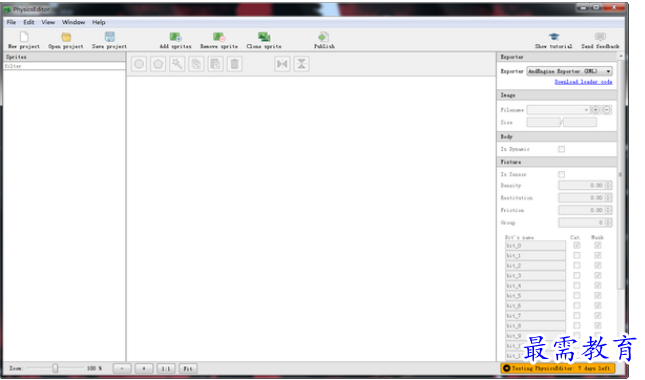Image resolution: width=645 pixels, height=380 pixels.
Task: Activate the magic wand shape tracer
Action: tap(177, 64)
